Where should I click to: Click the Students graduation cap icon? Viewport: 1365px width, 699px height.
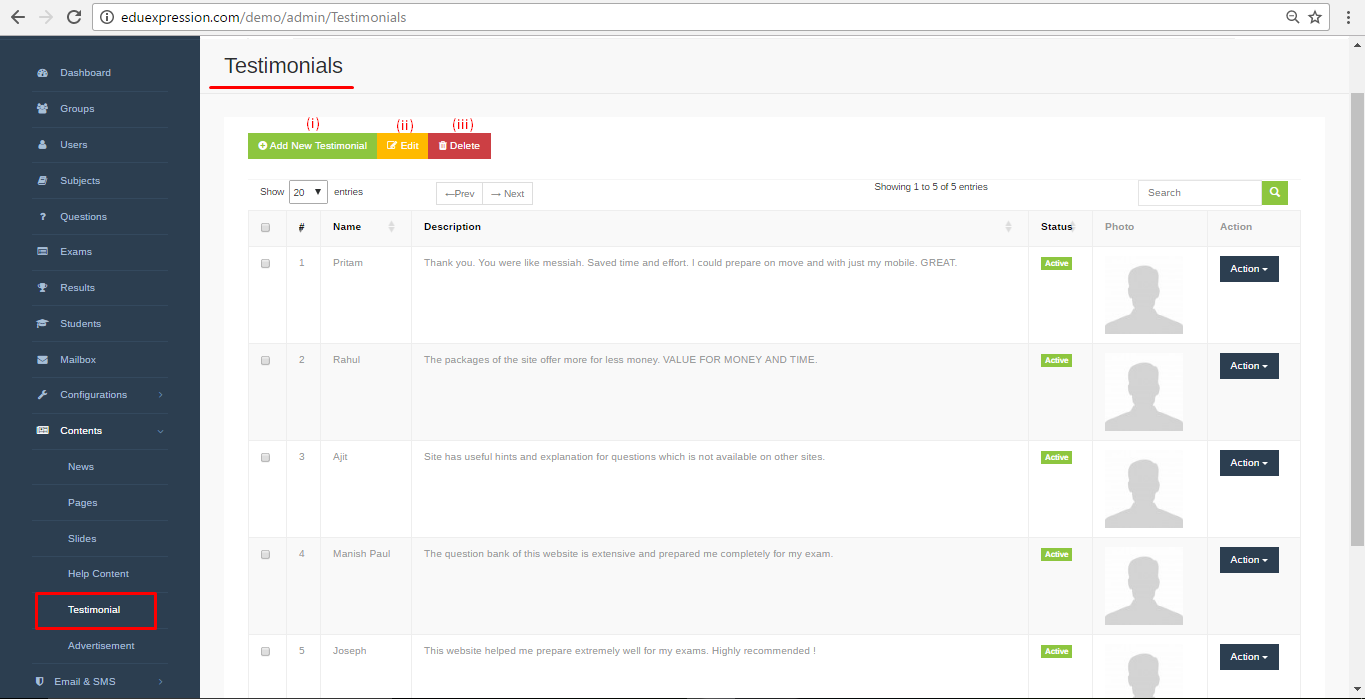(42, 324)
